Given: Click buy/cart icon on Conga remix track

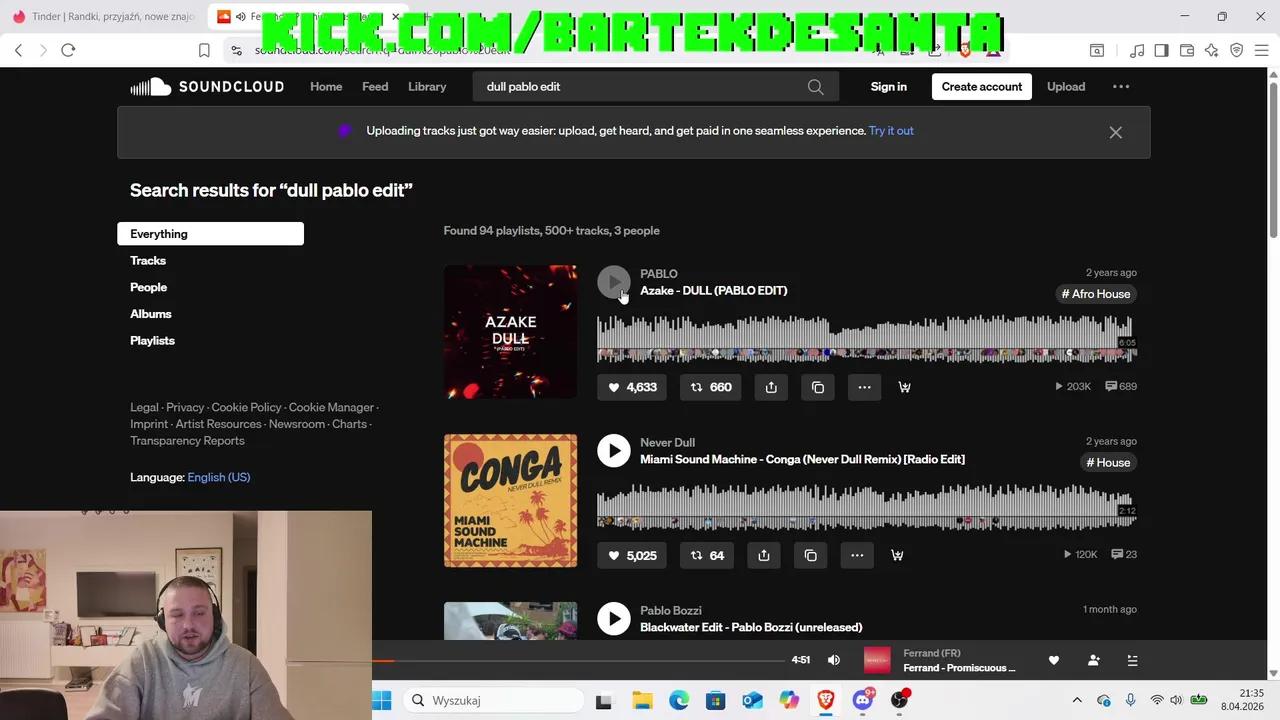Looking at the screenshot, I should tap(897, 555).
